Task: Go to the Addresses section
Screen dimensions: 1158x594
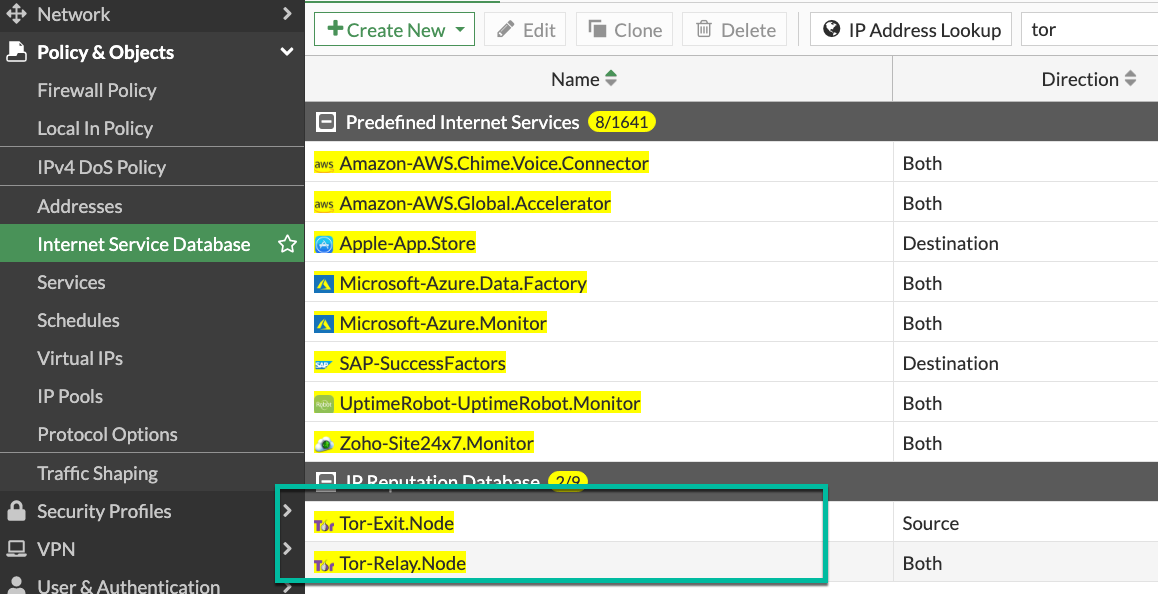Action: point(80,206)
